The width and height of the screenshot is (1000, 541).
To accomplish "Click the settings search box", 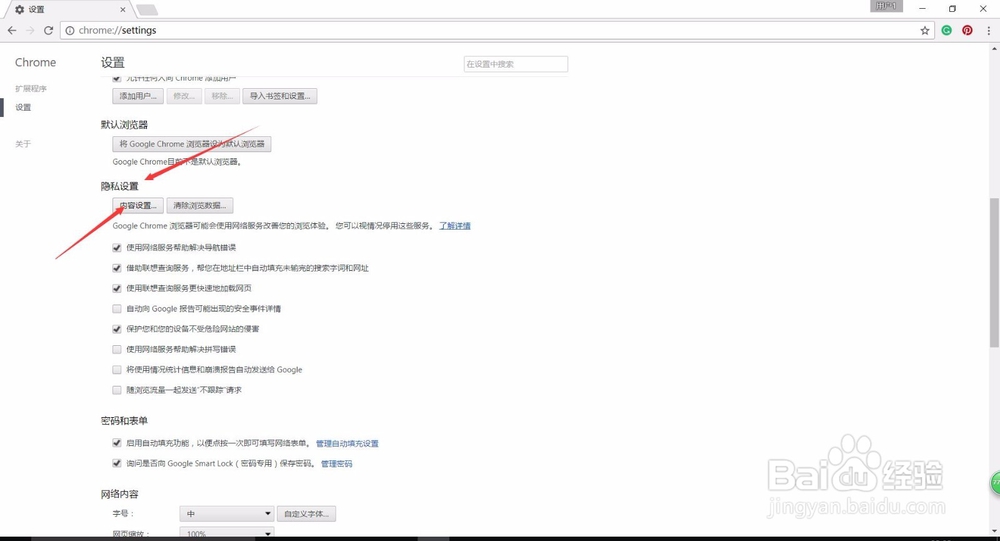I will click(515, 64).
